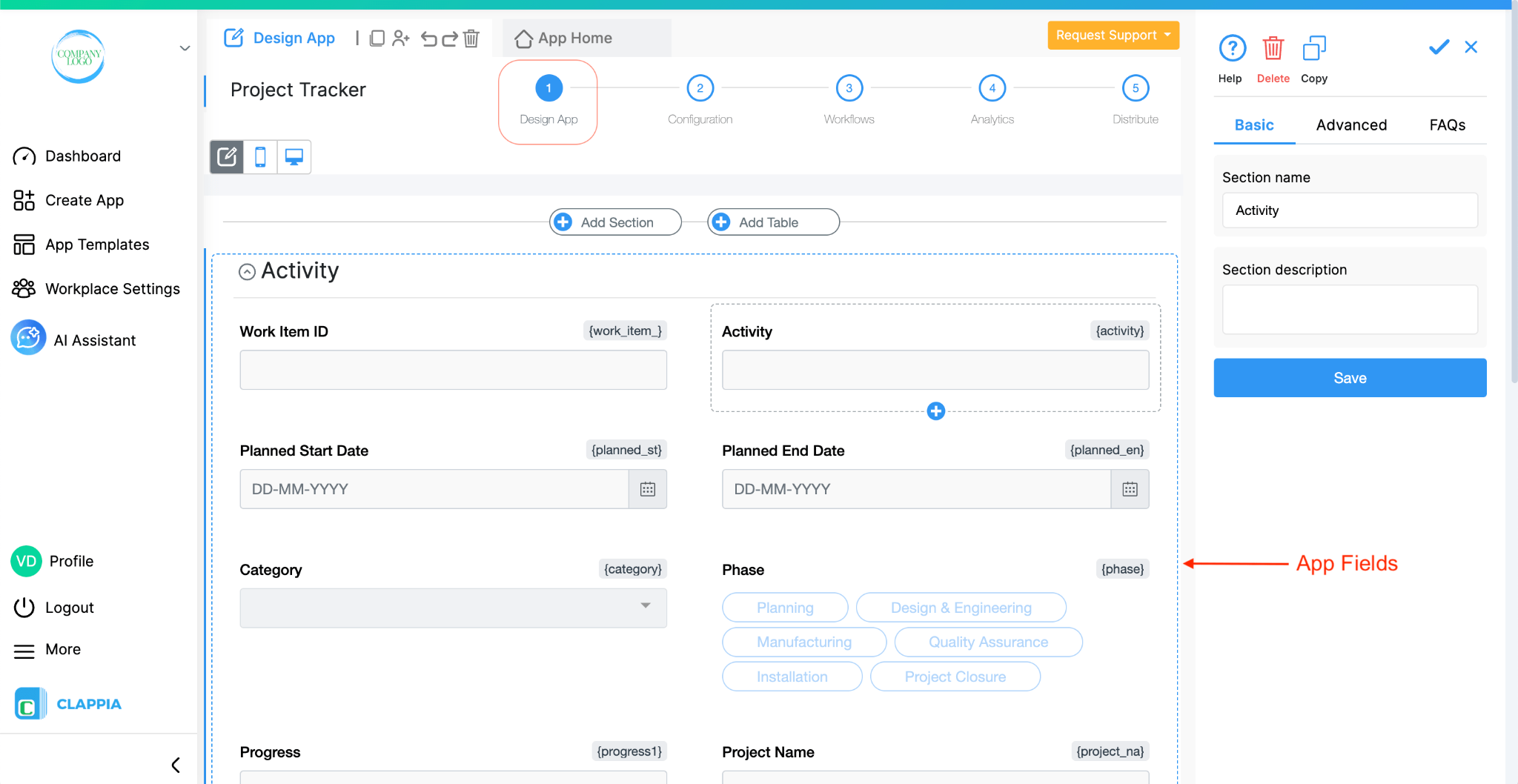Delete the app using the toolbar trash icon
The width and height of the screenshot is (1518, 784).
click(471, 38)
